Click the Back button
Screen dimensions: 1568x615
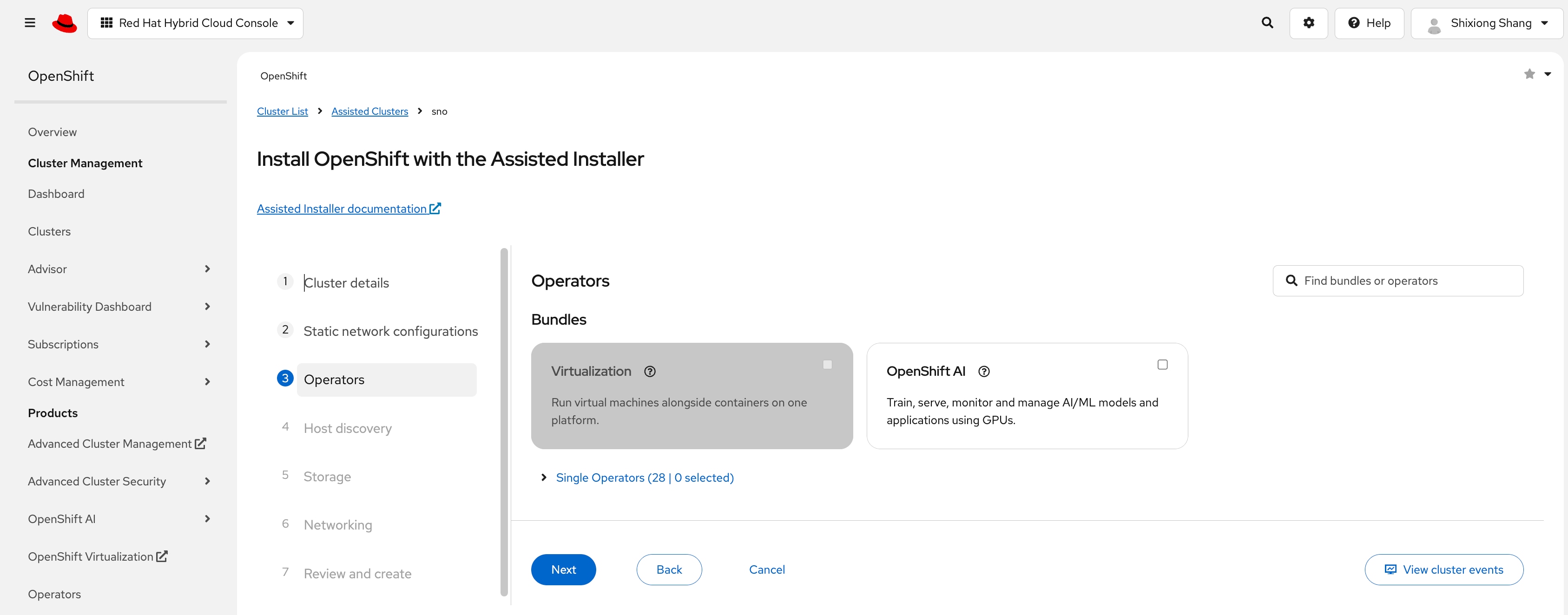(669, 569)
